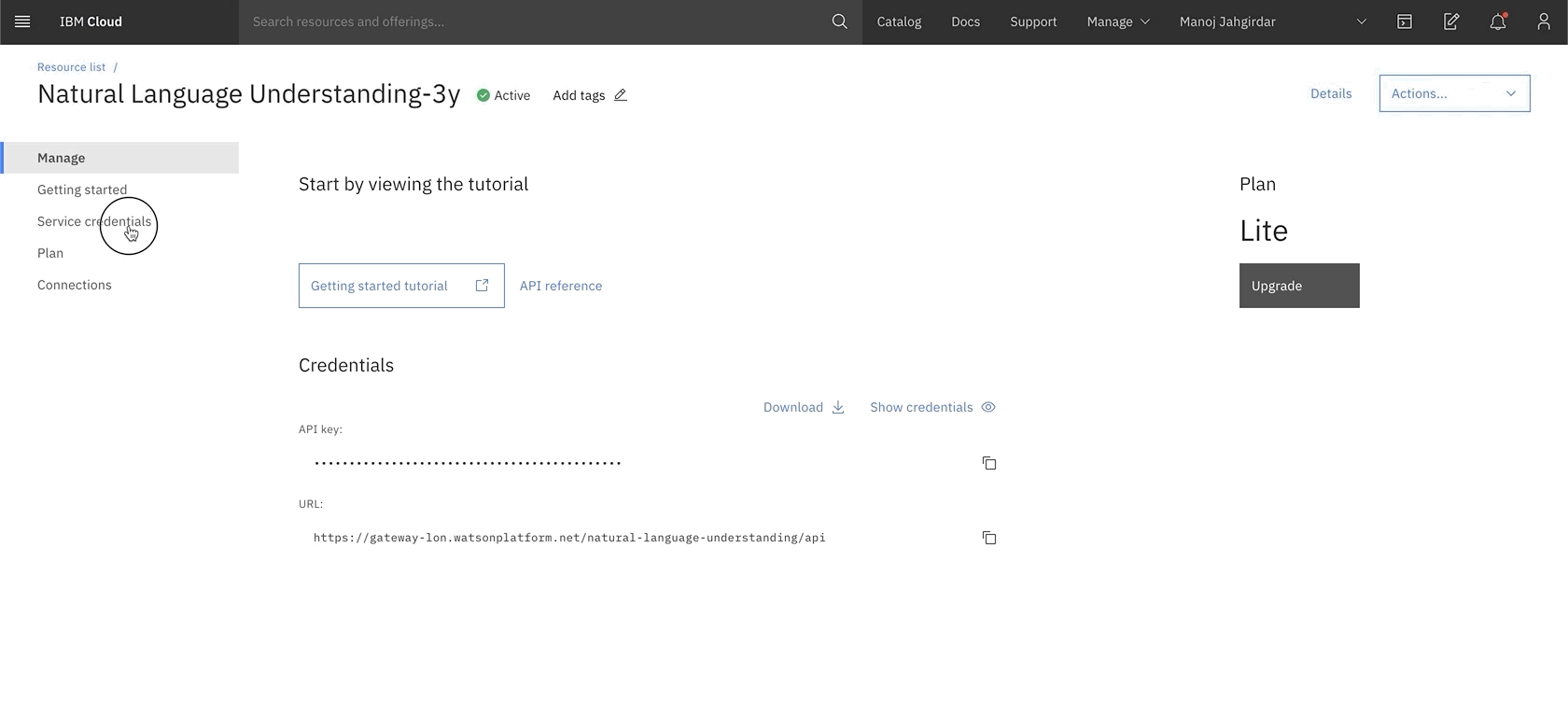Open the IBM Cloud Shell icon
Screen dimensions: 1568x702
[x=1404, y=21]
